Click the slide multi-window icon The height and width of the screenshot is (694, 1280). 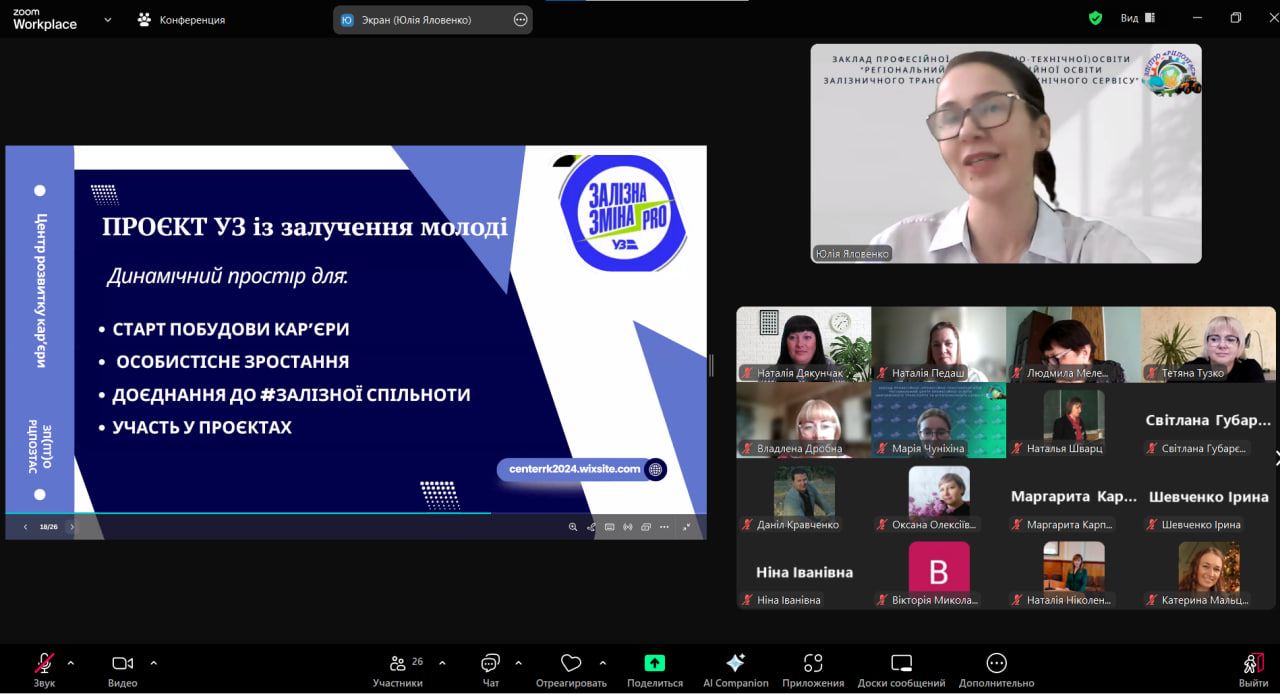coord(646,526)
